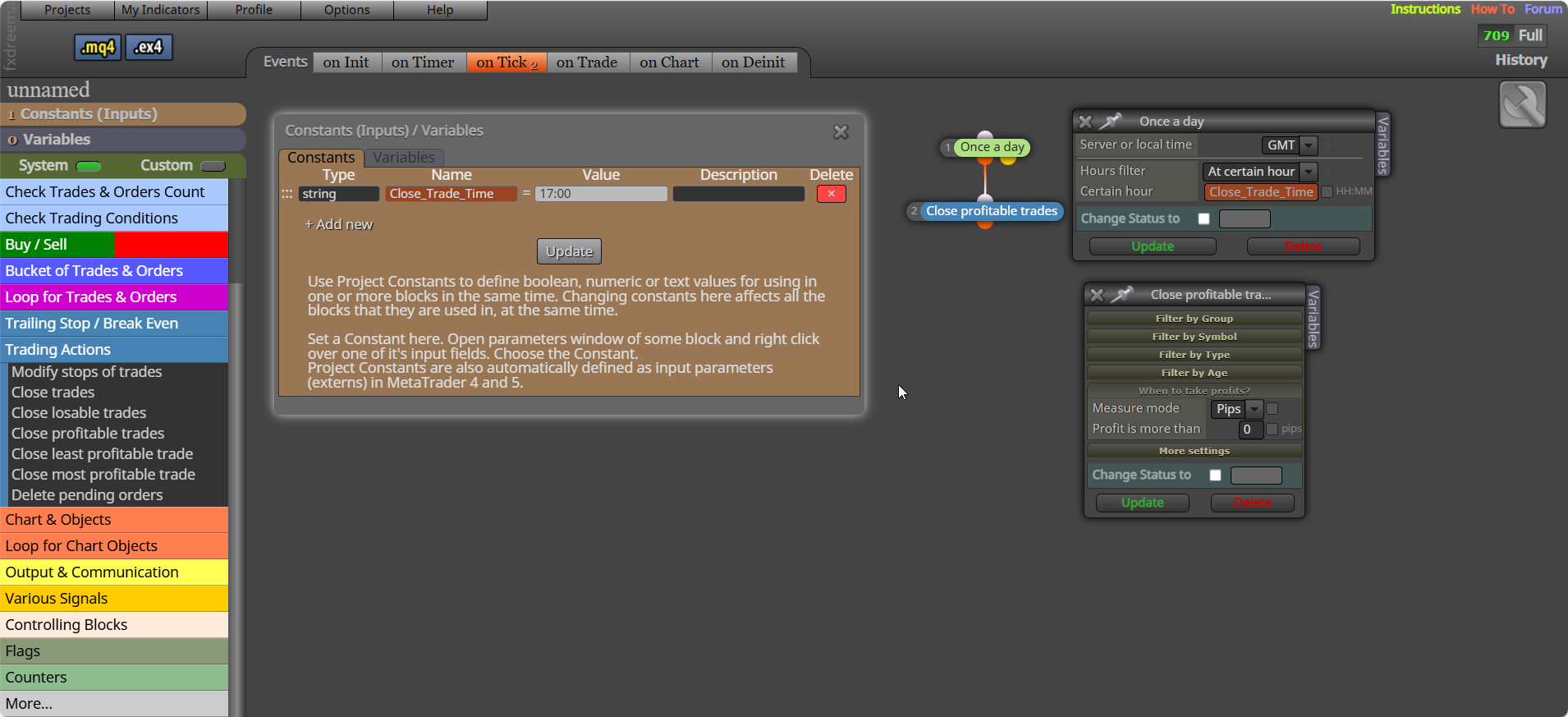Open the Pips measure mode dropdown
Viewport: 1568px width, 717px height.
click(x=1237, y=409)
